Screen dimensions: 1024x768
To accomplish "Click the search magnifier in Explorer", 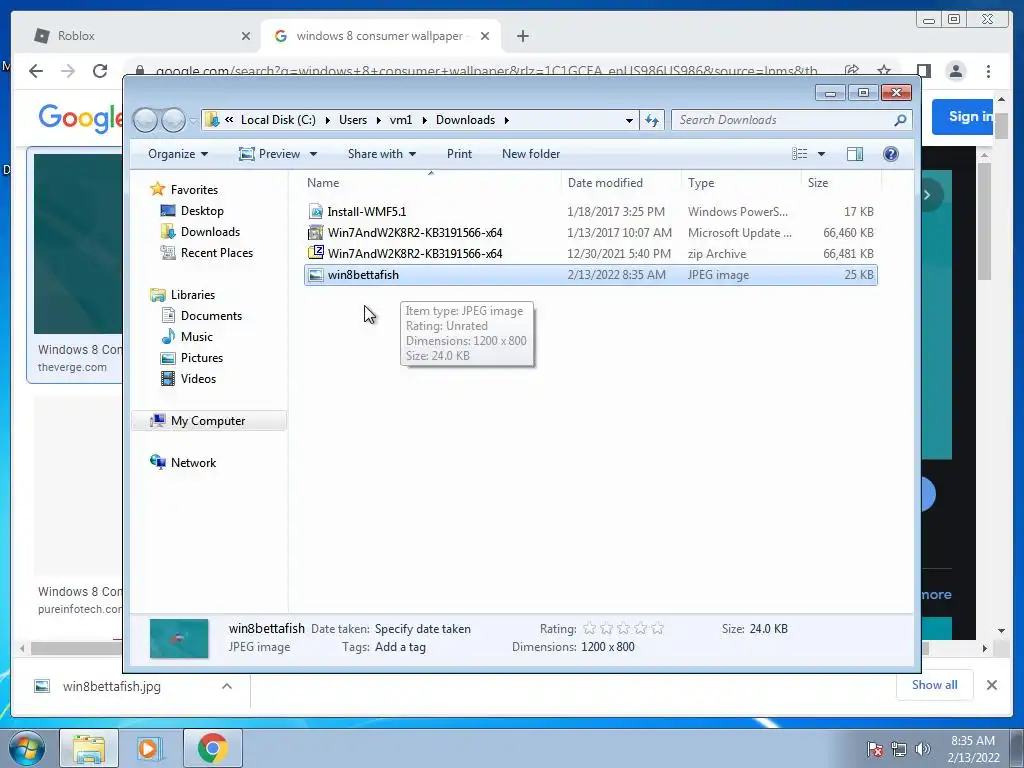I will pos(900,120).
